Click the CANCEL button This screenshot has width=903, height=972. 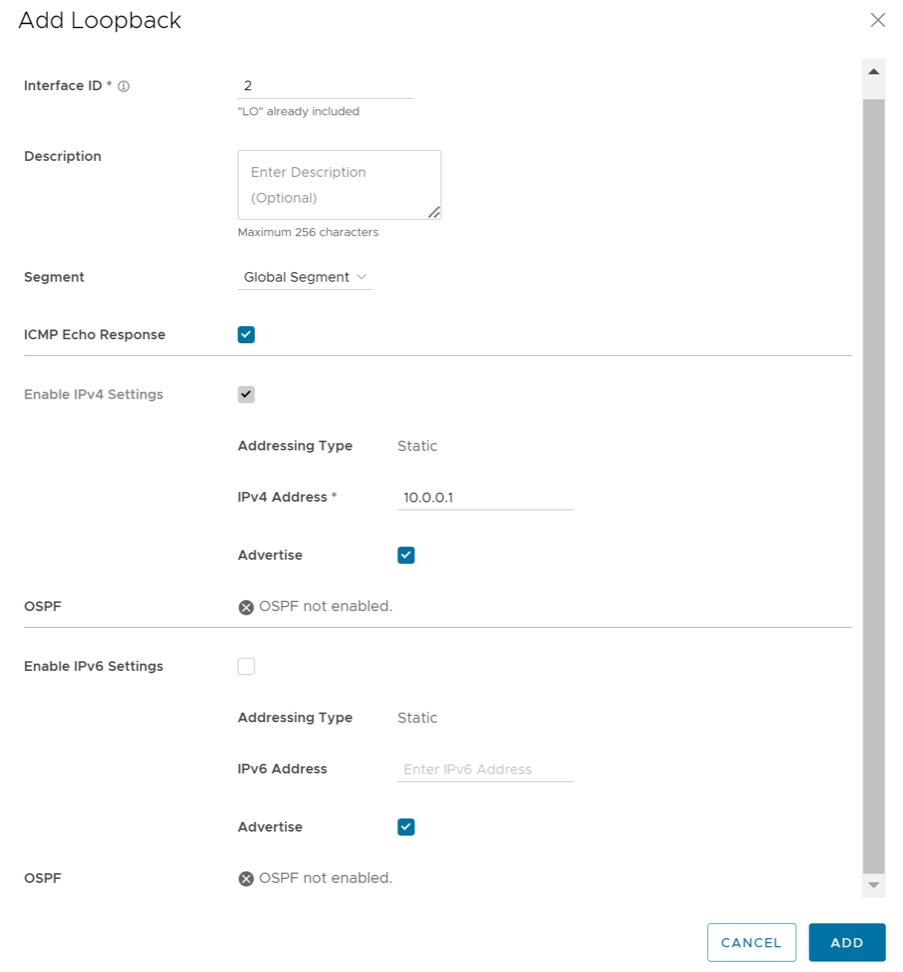click(751, 942)
